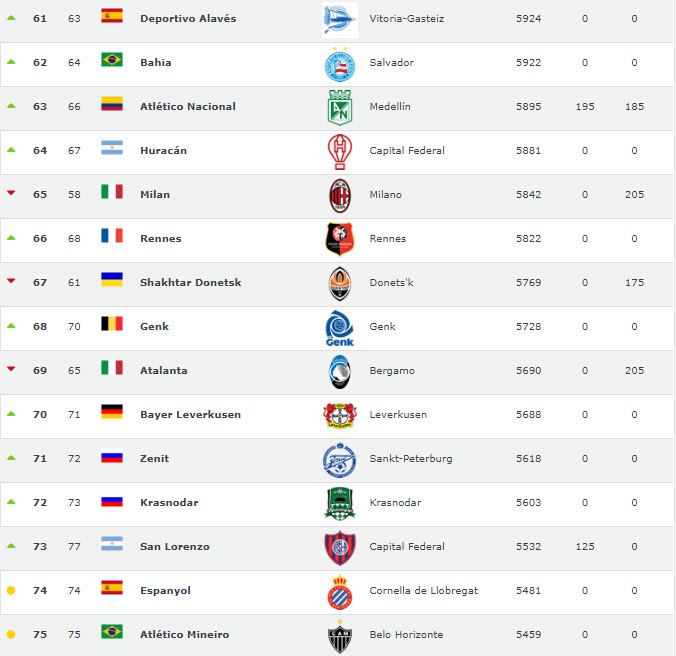Image resolution: width=676 pixels, height=656 pixels.
Task: Click the Bayer Leverkusen crest
Action: tap(340, 415)
